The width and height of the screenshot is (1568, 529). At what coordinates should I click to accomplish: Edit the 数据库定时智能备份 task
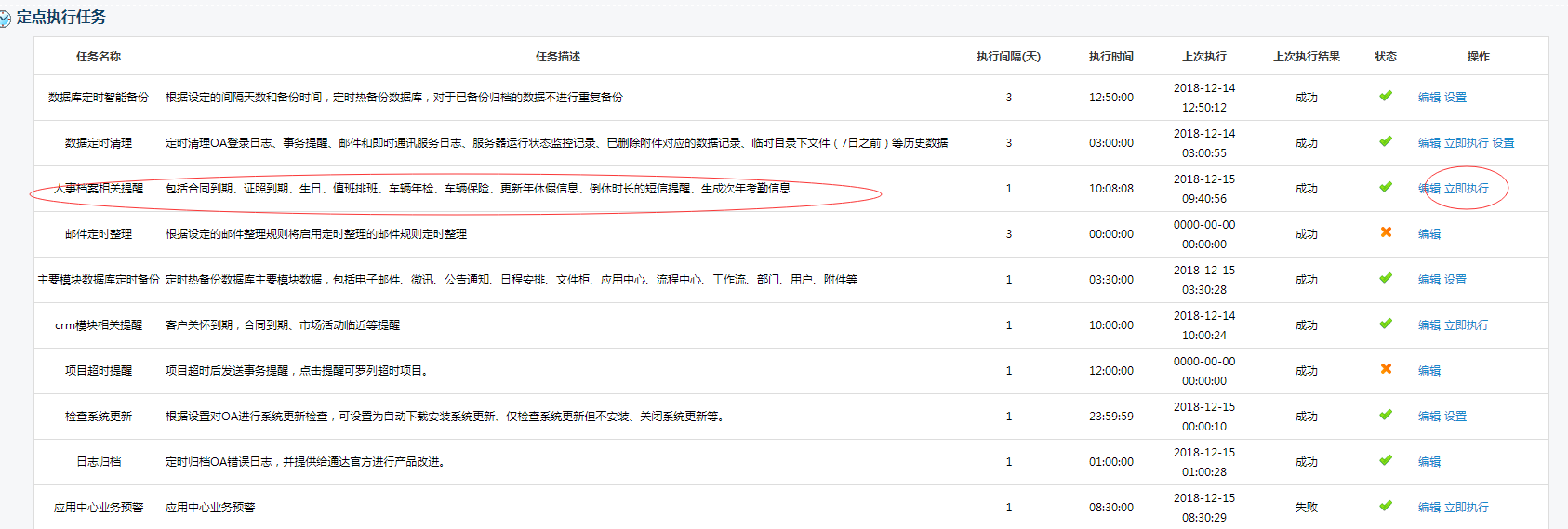coord(1428,98)
